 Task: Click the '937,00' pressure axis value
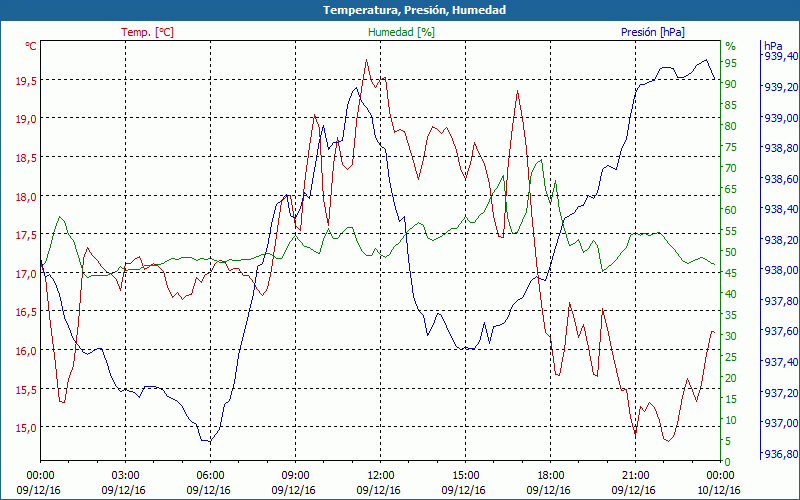781,423
